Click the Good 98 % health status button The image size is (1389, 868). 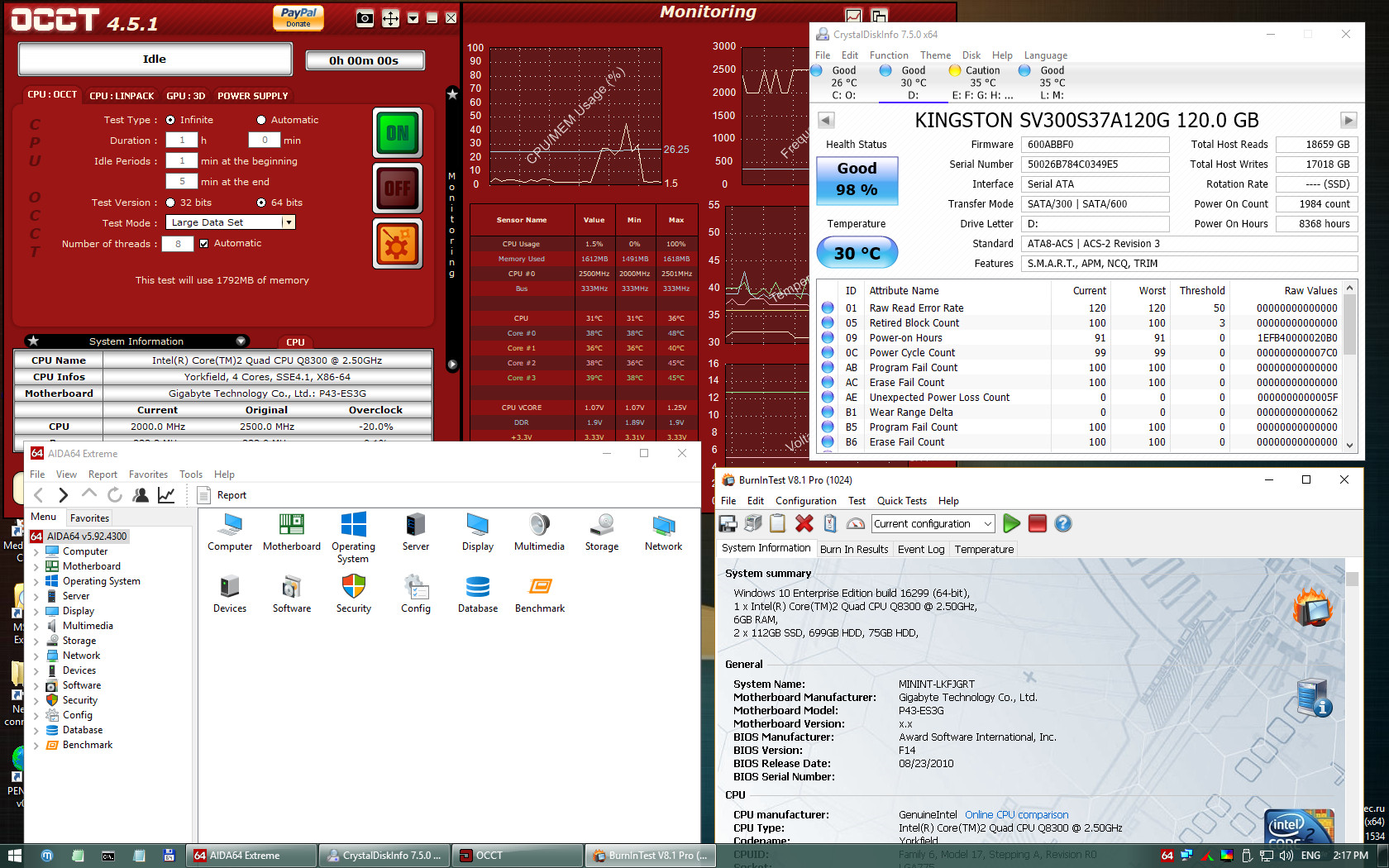857,179
